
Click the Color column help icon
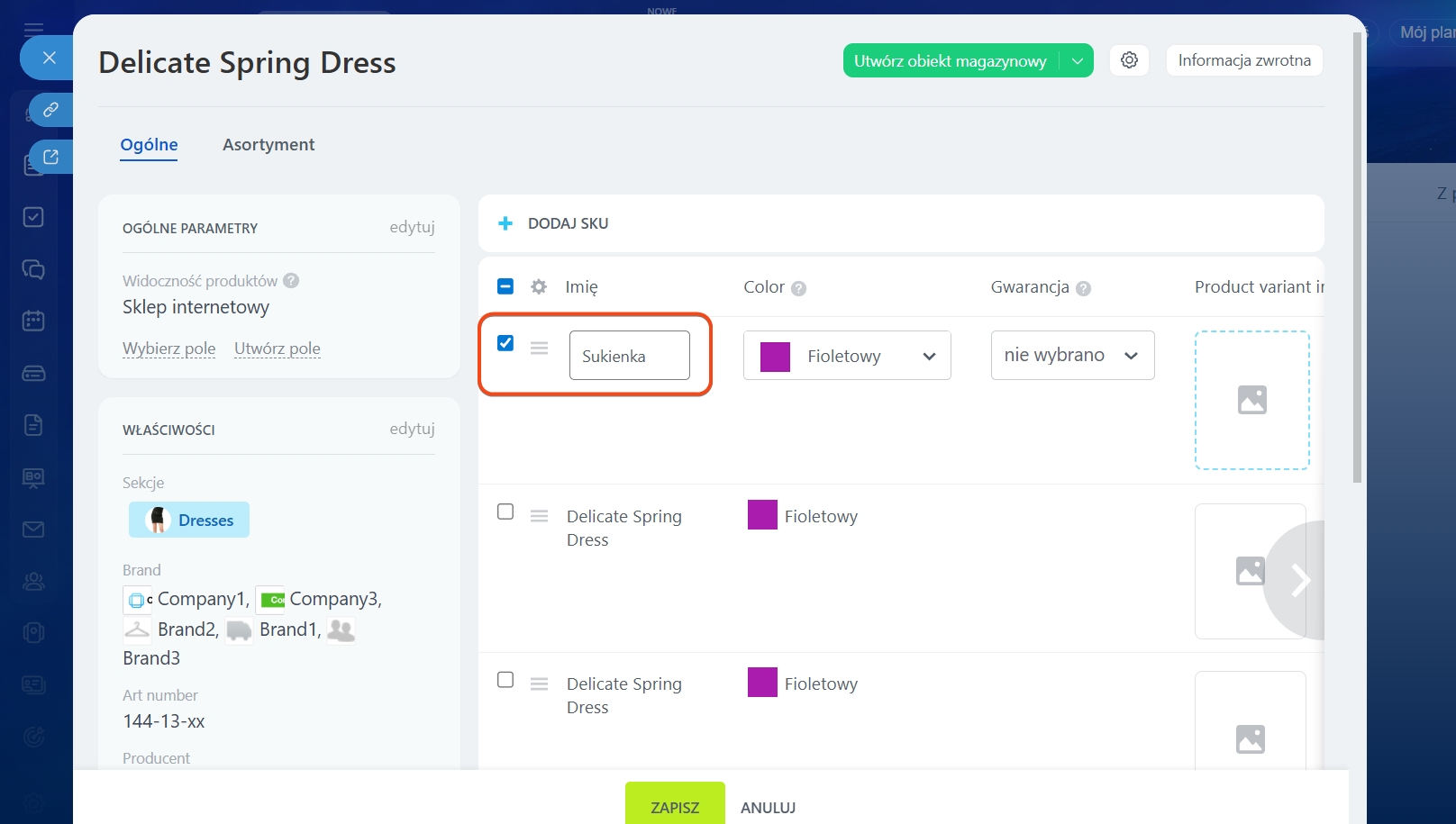click(798, 288)
